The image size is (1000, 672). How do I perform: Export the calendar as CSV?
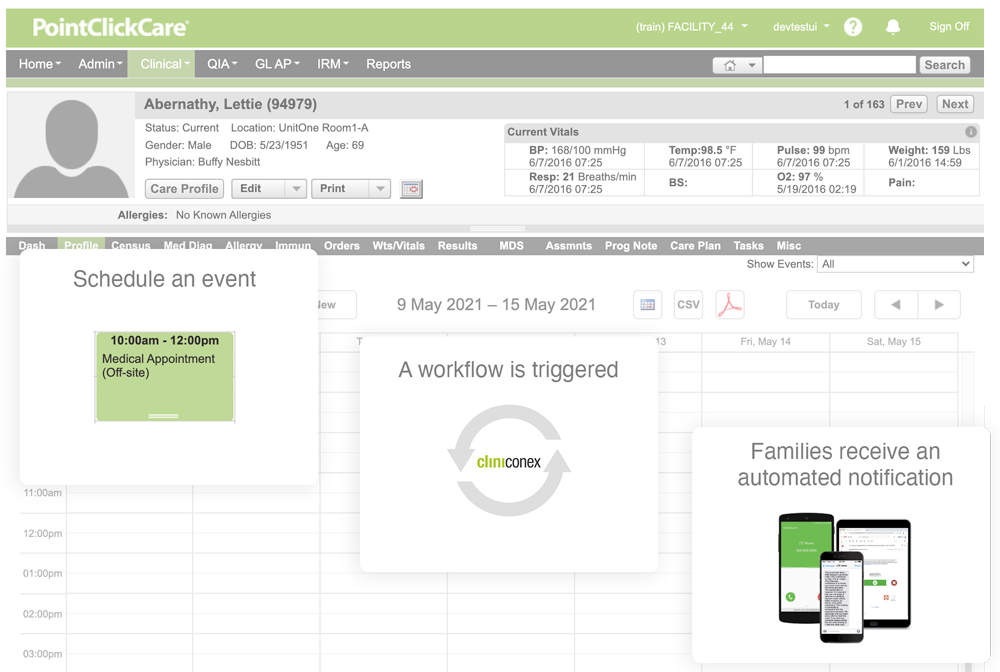688,304
